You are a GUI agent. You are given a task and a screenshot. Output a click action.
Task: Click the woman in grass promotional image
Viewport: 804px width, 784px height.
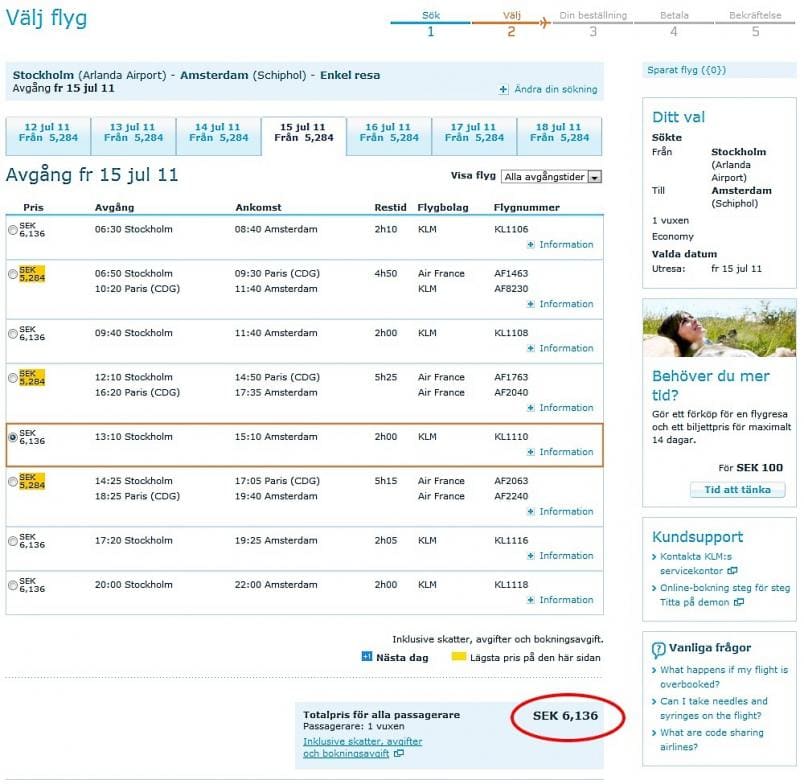(x=720, y=328)
